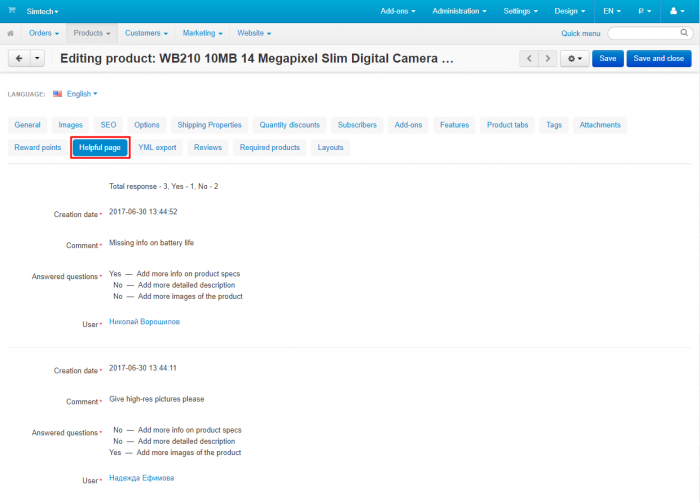This screenshot has width=700, height=503.
Task: Open the user account menu icon
Action: 677,11
